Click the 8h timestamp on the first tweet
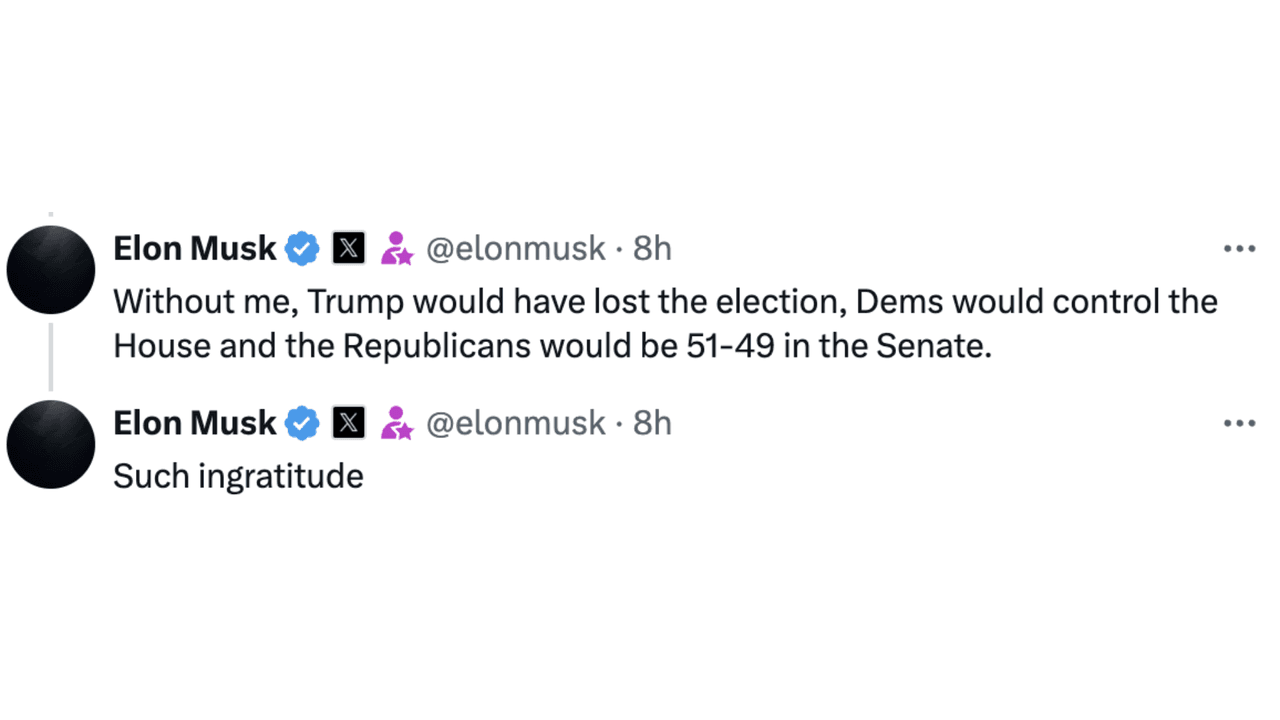 [x=652, y=248]
